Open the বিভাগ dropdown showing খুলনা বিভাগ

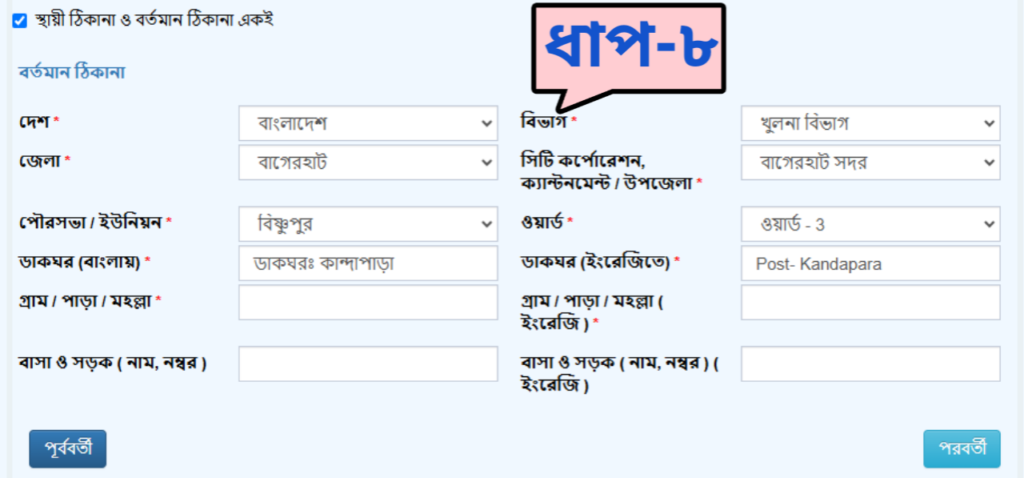[x=871, y=123]
